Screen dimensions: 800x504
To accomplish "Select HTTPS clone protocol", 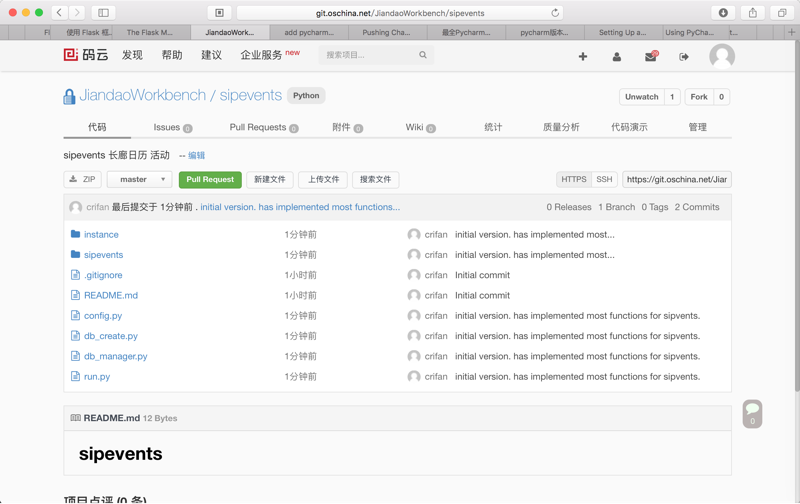I will click(573, 180).
